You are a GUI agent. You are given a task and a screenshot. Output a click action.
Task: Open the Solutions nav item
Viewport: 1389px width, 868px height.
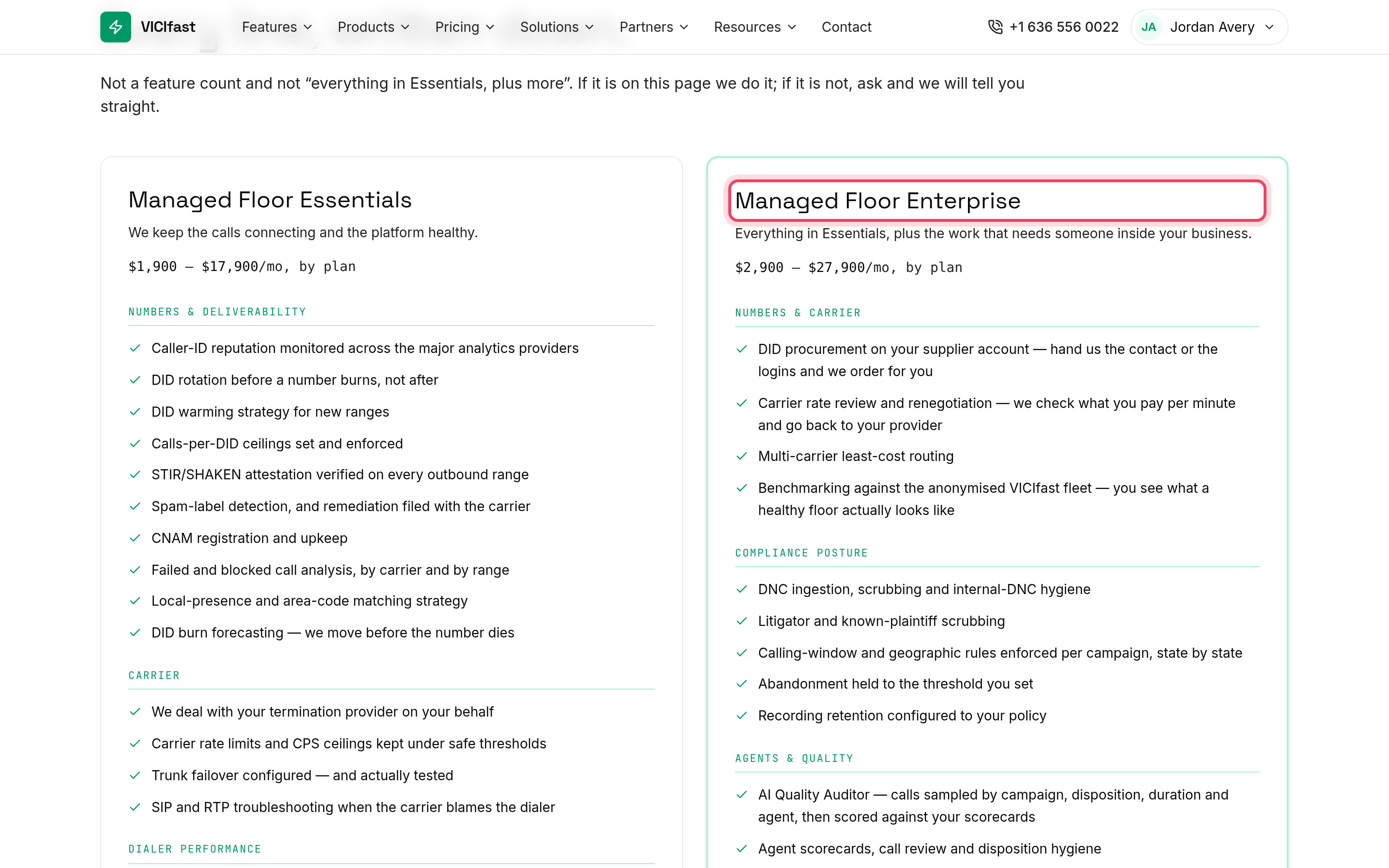point(557,27)
